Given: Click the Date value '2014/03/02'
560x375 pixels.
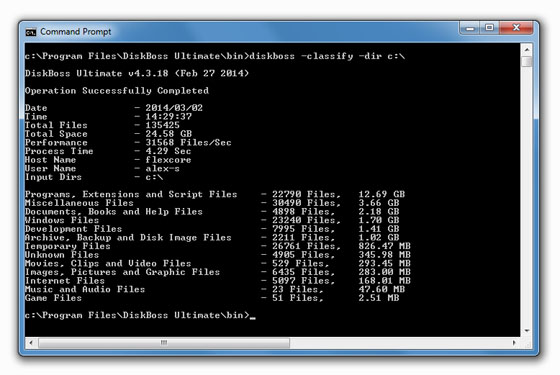Looking at the screenshot, I should pos(174,108).
